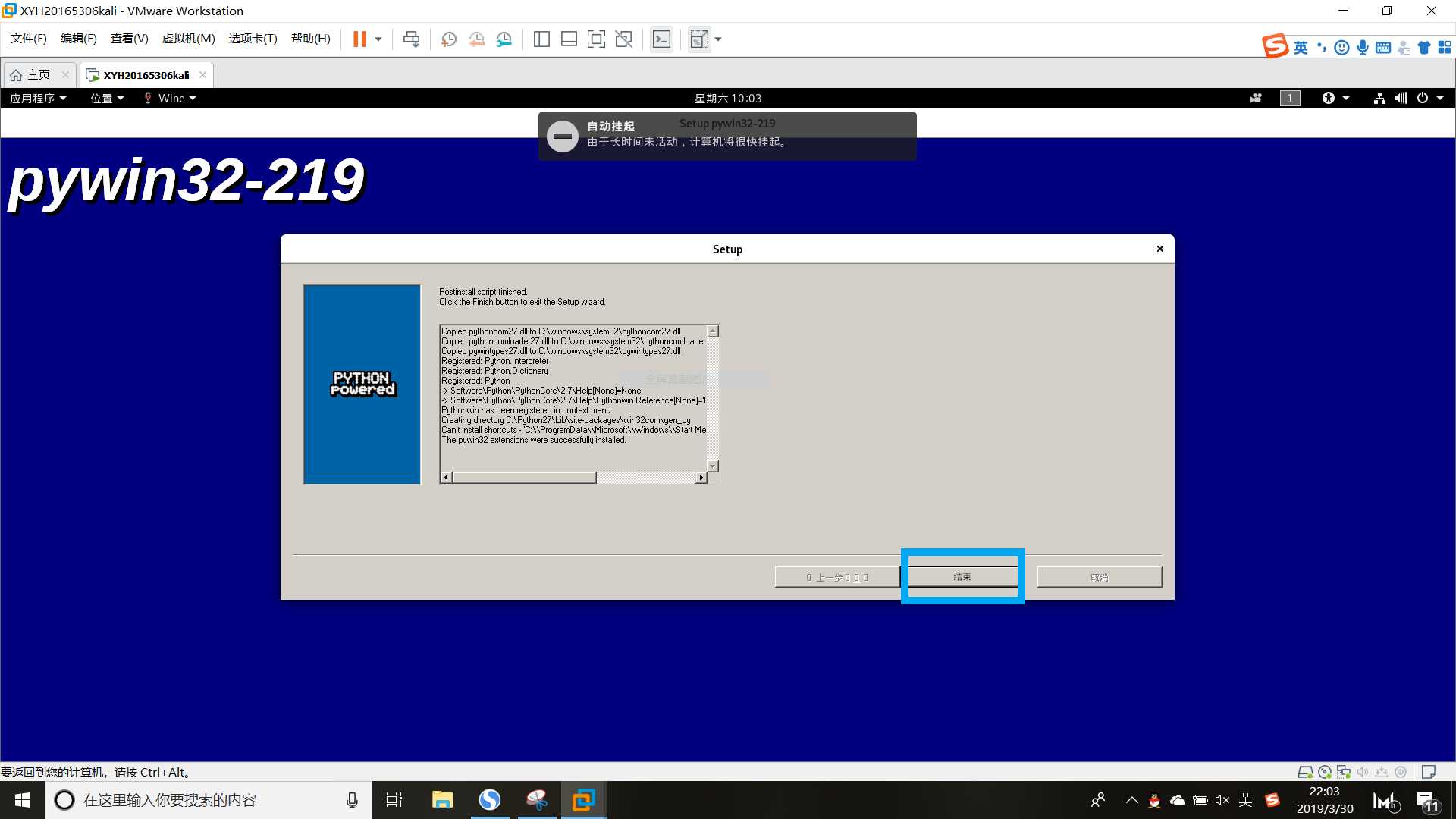Open the clock showing 星期六 10:03

point(728,98)
